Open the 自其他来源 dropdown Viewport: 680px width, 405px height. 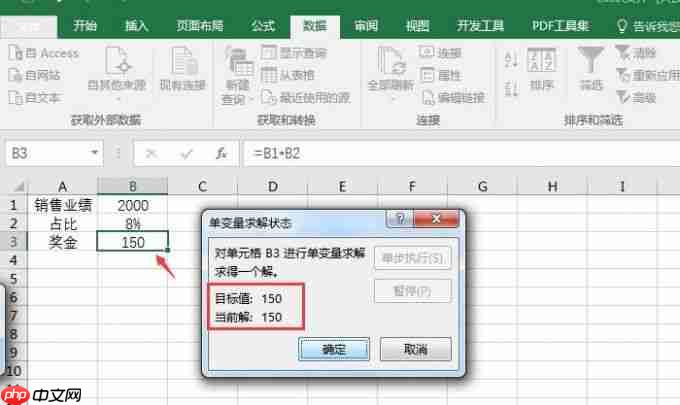point(116,73)
